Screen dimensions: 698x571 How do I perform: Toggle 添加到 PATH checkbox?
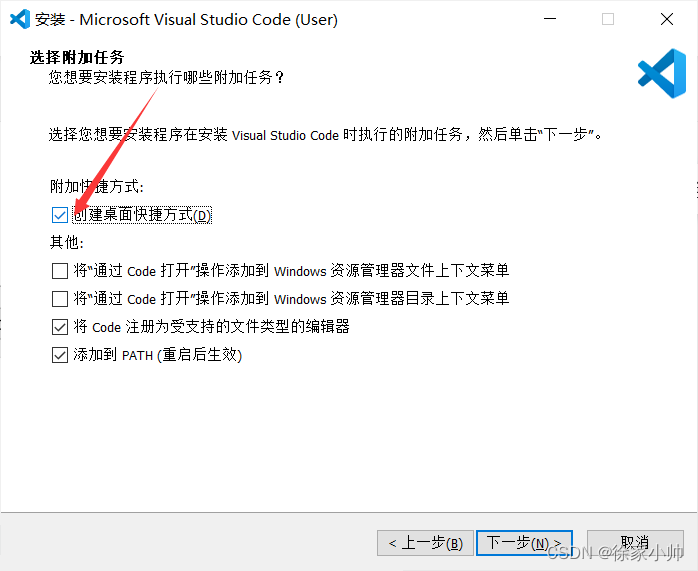point(60,355)
